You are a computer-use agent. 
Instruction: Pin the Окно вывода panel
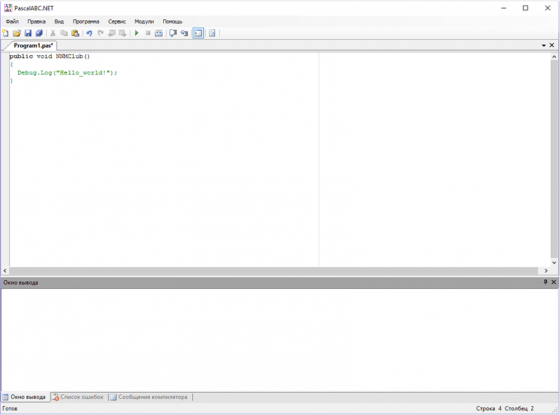(545, 282)
